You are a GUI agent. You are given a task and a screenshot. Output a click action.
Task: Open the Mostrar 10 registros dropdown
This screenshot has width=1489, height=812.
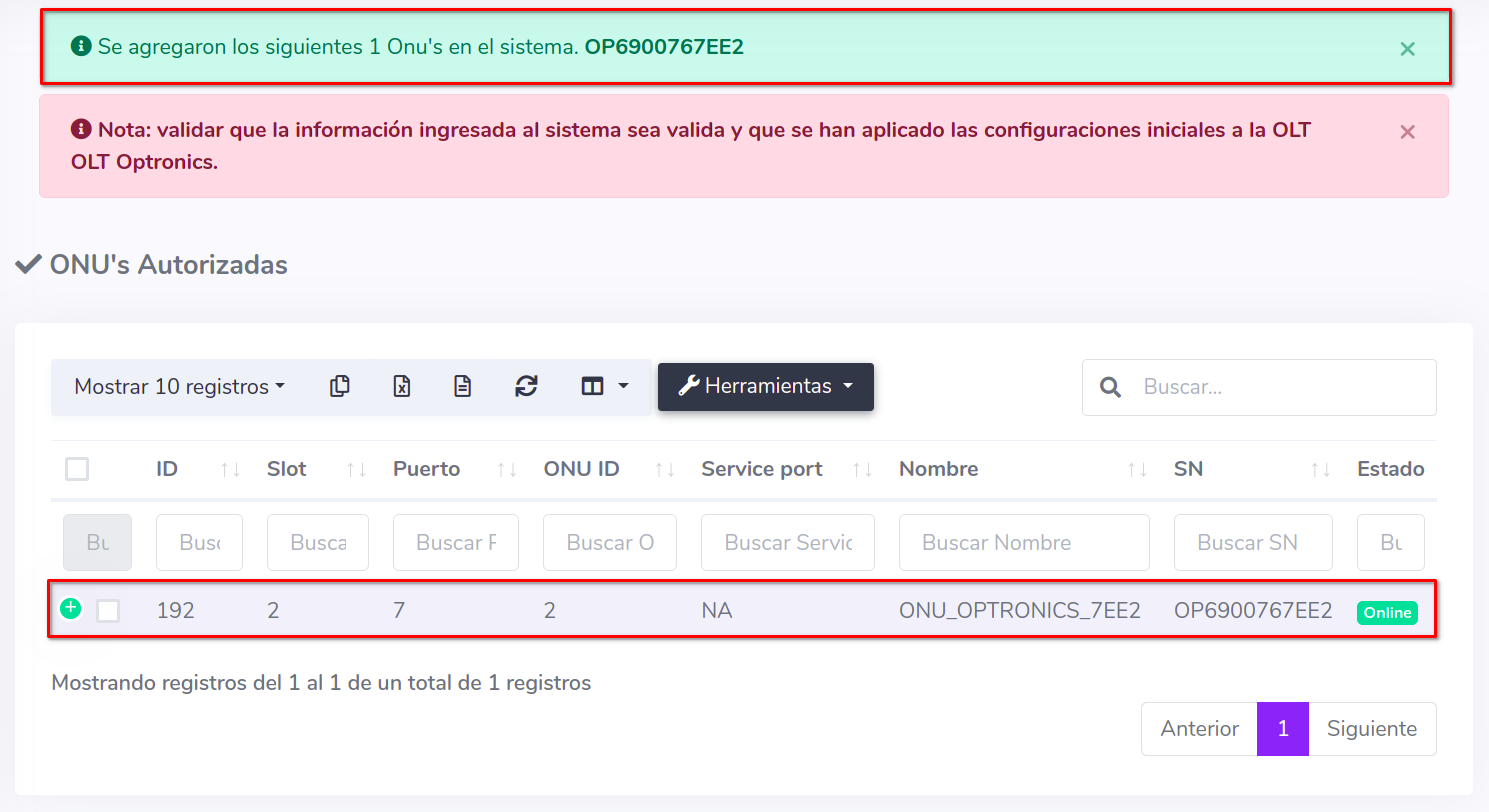179,387
